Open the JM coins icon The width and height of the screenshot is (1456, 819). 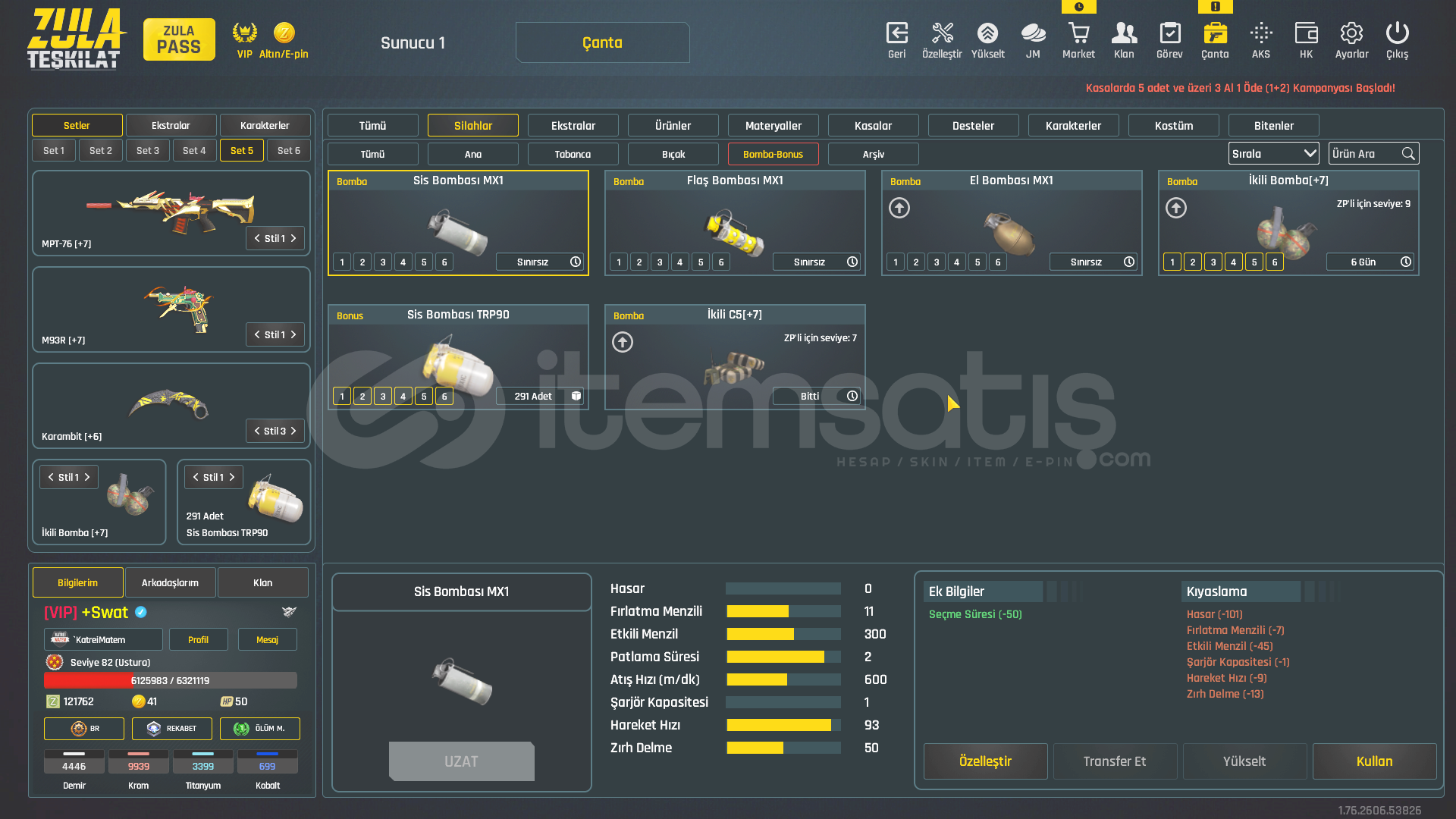1033,33
